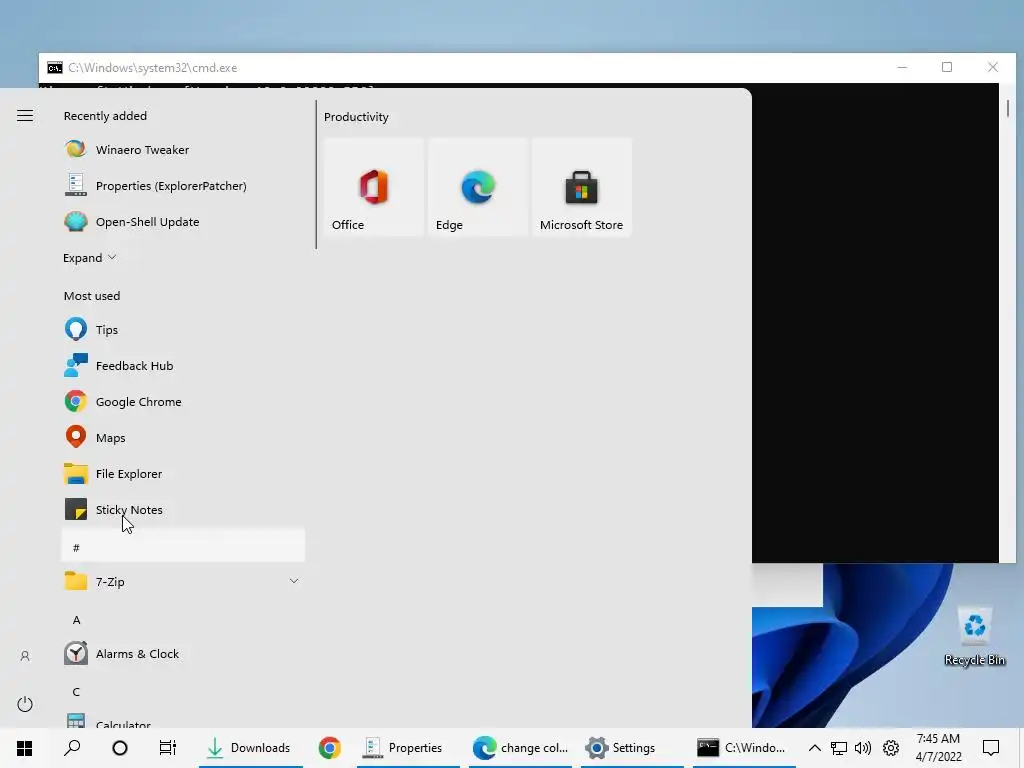Open the Maps app
The height and width of the screenshot is (768, 1024).
(x=183, y=437)
